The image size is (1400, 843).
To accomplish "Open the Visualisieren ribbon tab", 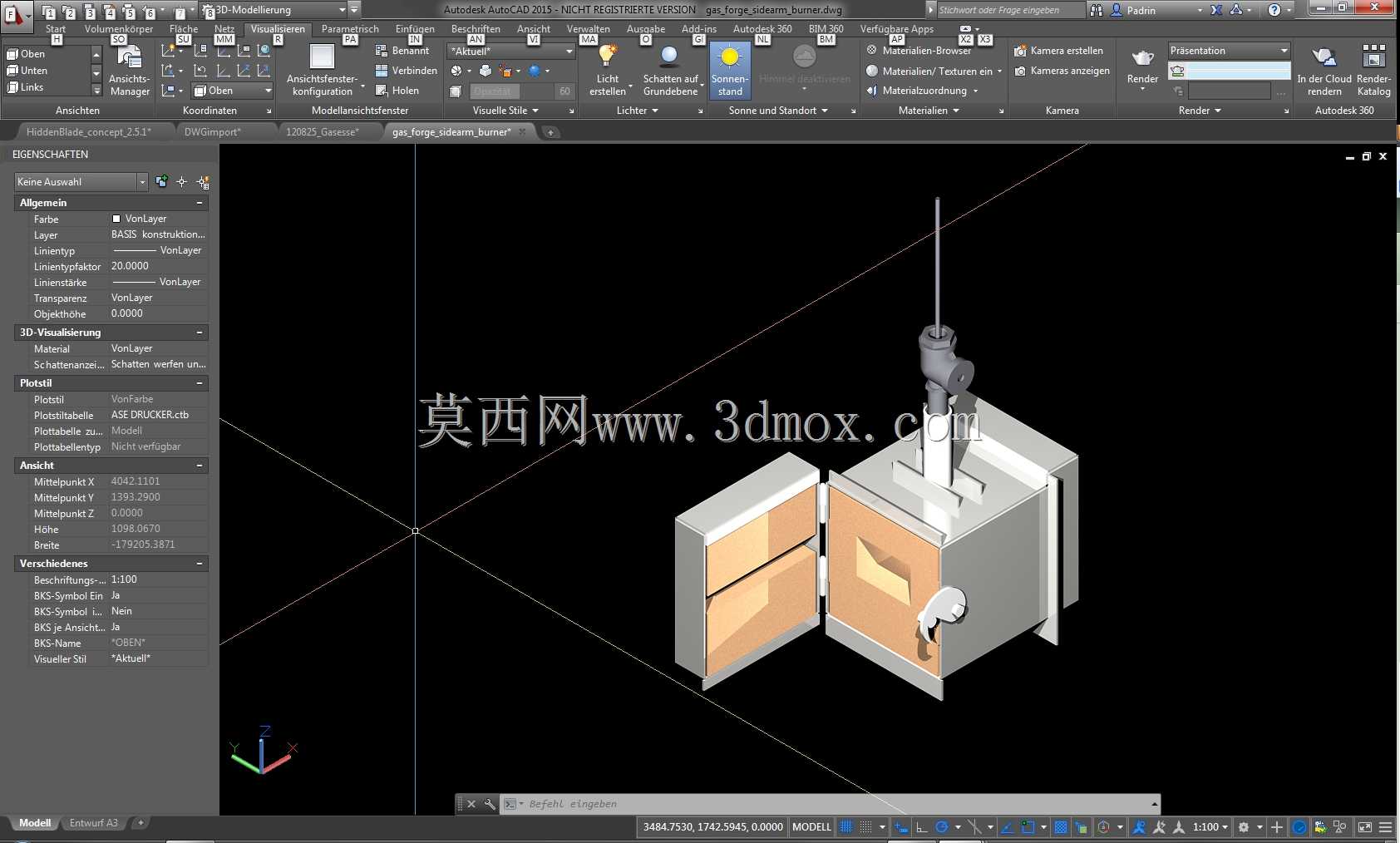I will point(278,29).
